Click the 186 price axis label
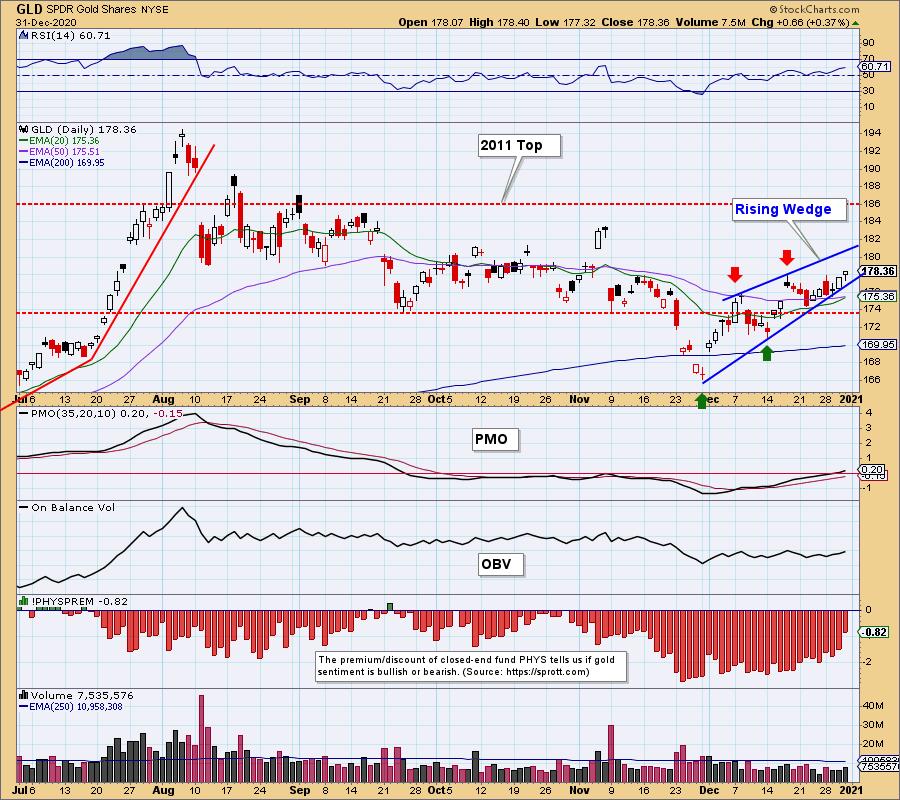The width and height of the screenshot is (900, 800). click(871, 204)
